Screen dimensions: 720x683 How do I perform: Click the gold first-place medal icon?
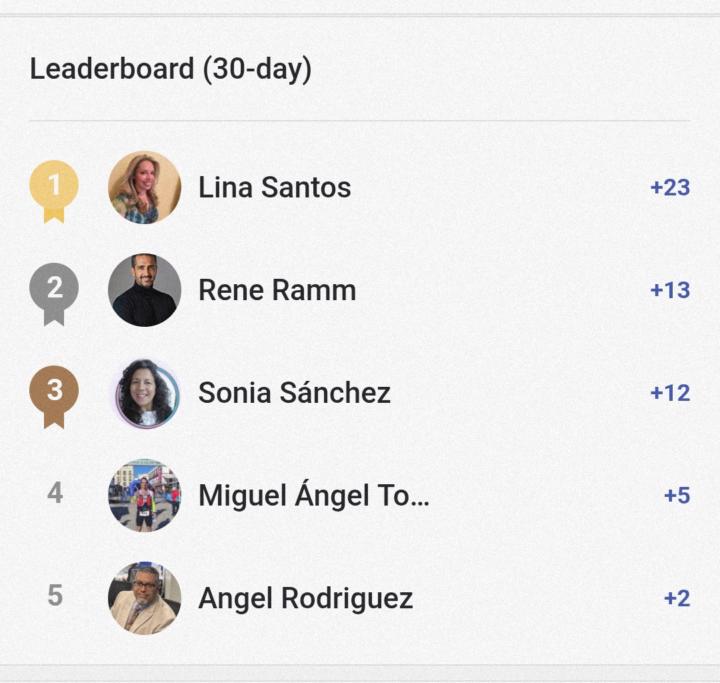[x=54, y=188]
